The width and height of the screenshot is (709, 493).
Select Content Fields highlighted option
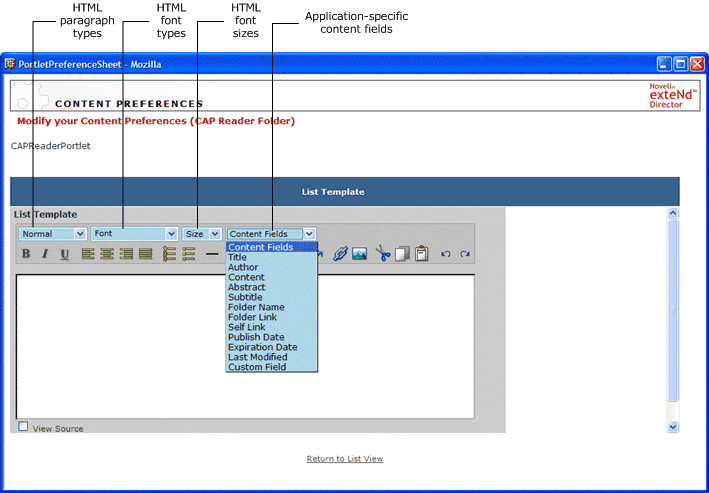[271, 247]
